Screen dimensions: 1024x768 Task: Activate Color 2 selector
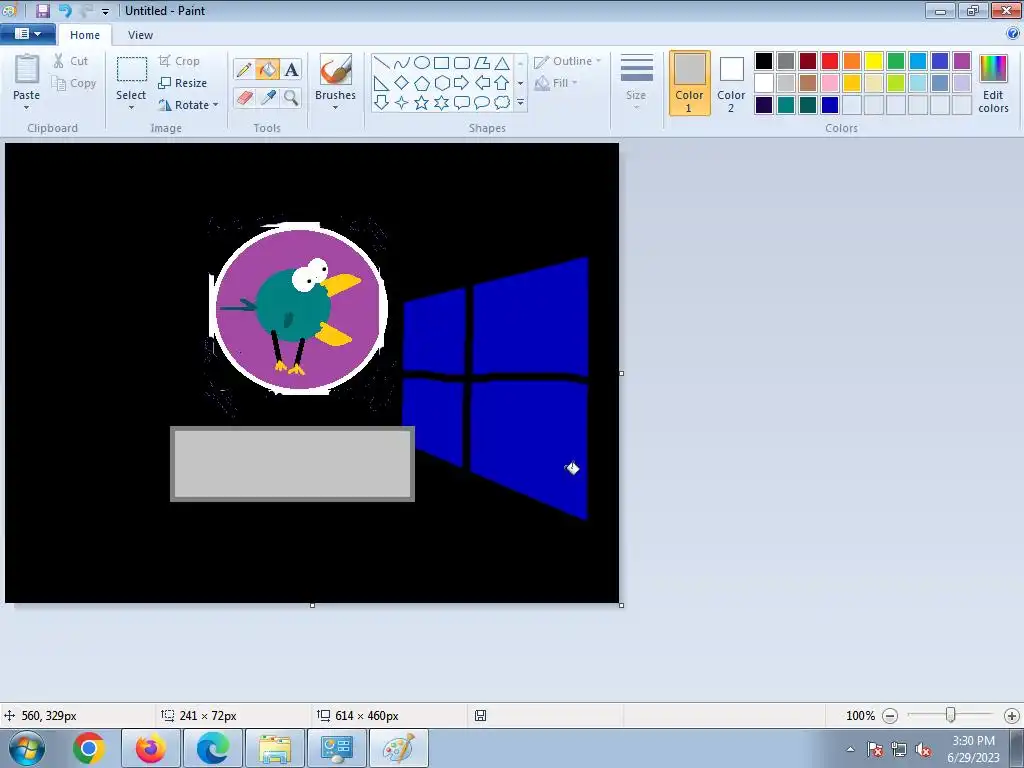pyautogui.click(x=731, y=84)
